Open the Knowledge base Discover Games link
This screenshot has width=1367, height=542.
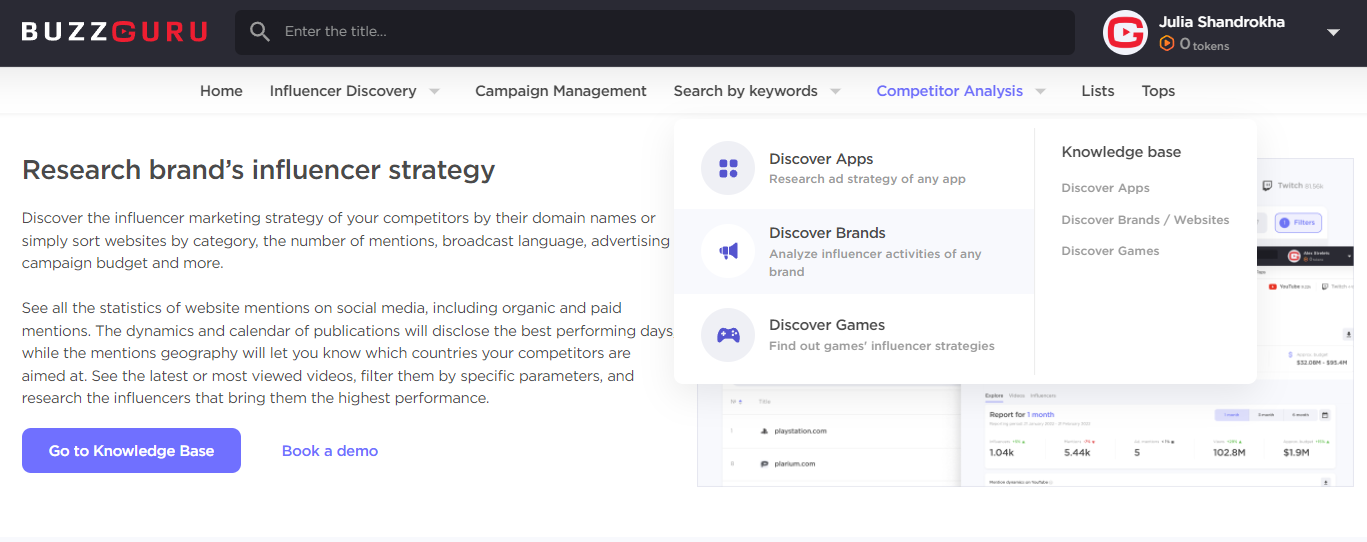pyautogui.click(x=1110, y=251)
